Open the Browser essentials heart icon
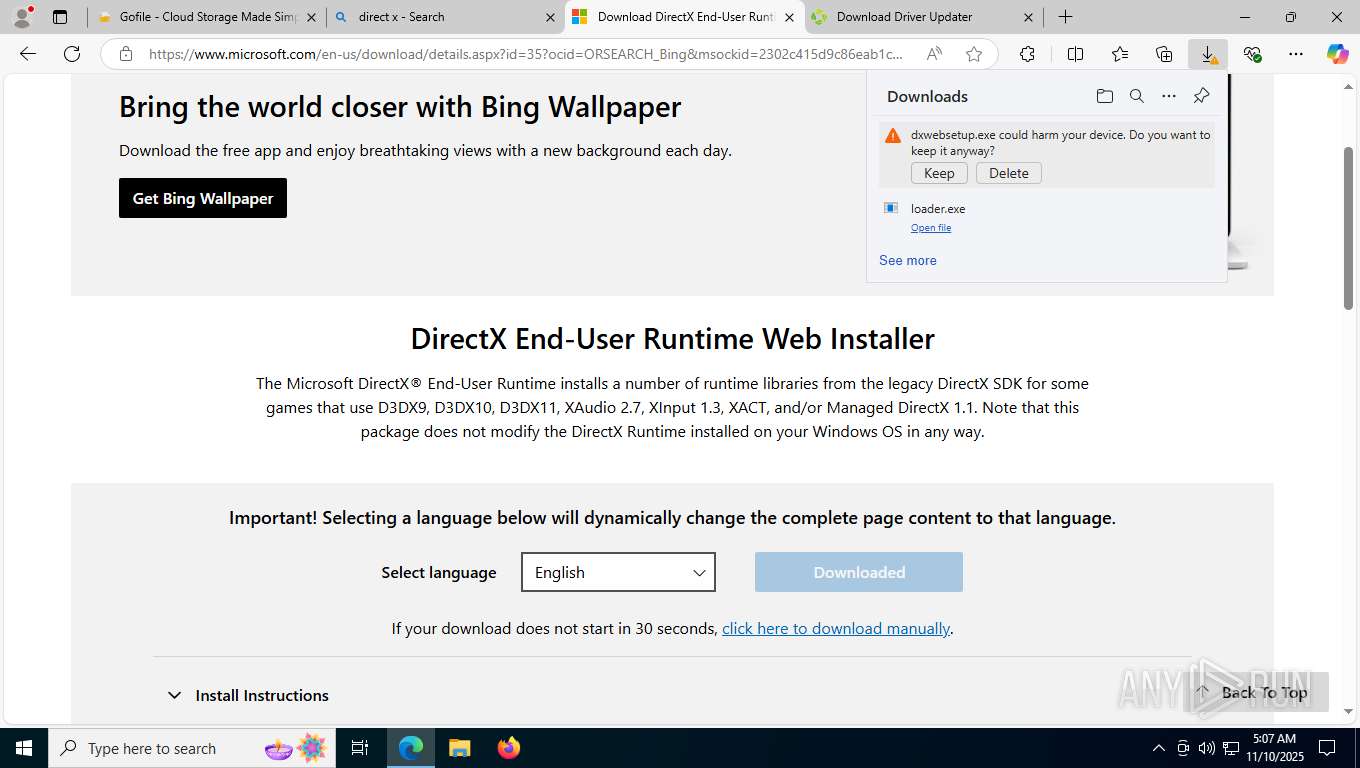The width and height of the screenshot is (1360, 768). (1252, 54)
